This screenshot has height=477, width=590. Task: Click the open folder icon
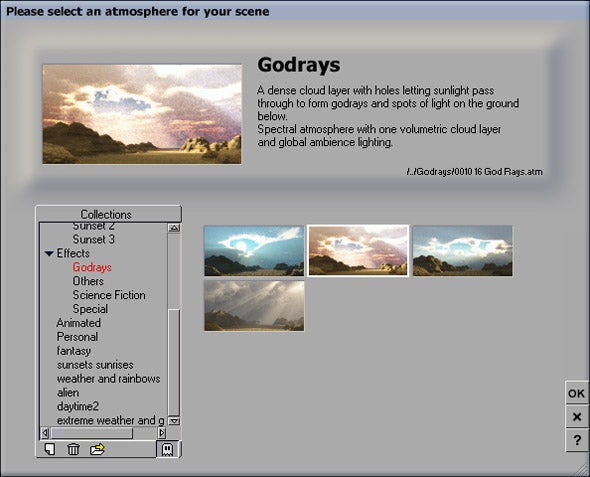click(x=97, y=449)
